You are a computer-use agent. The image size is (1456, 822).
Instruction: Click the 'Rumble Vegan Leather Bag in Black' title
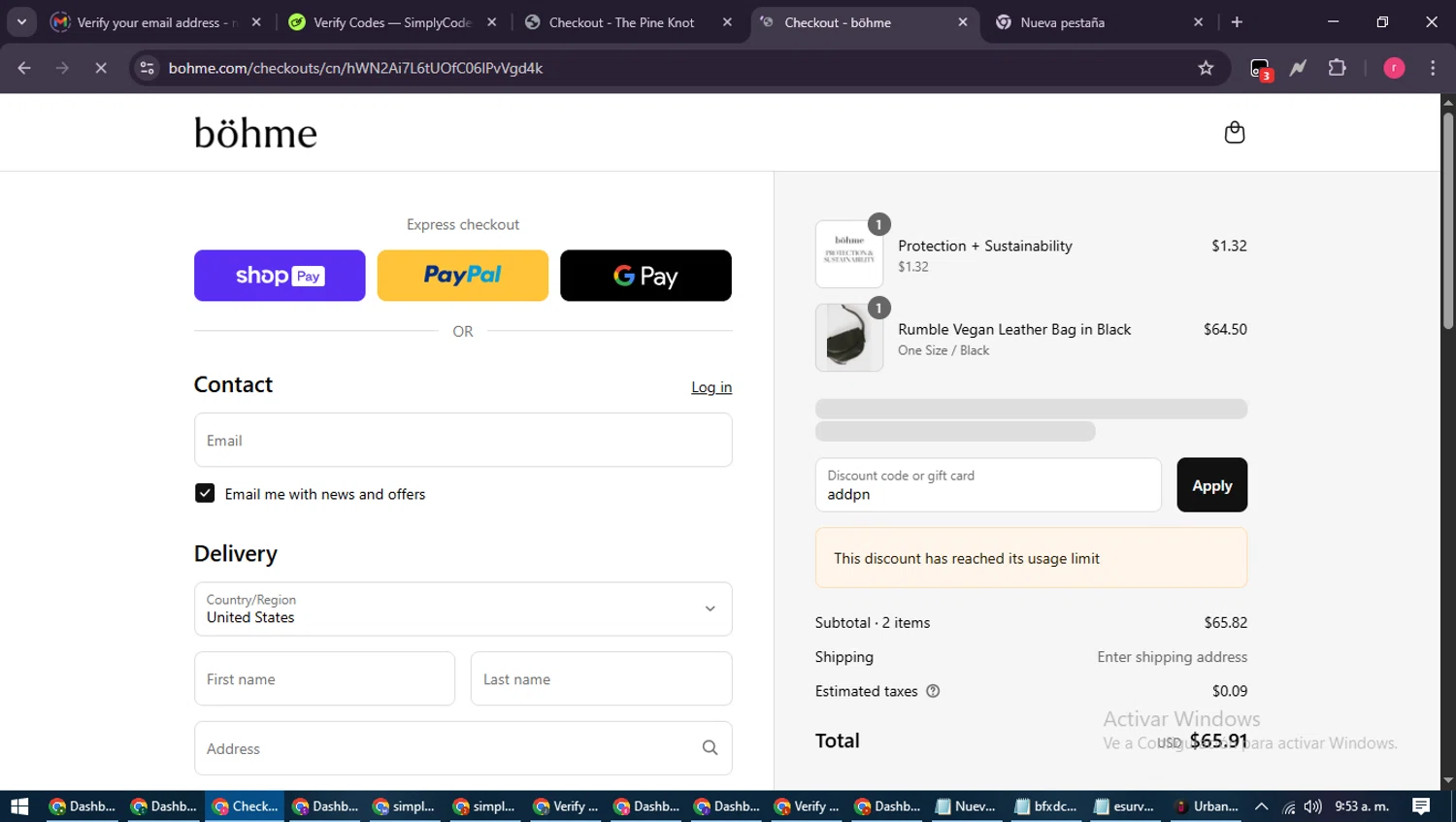[1014, 329]
